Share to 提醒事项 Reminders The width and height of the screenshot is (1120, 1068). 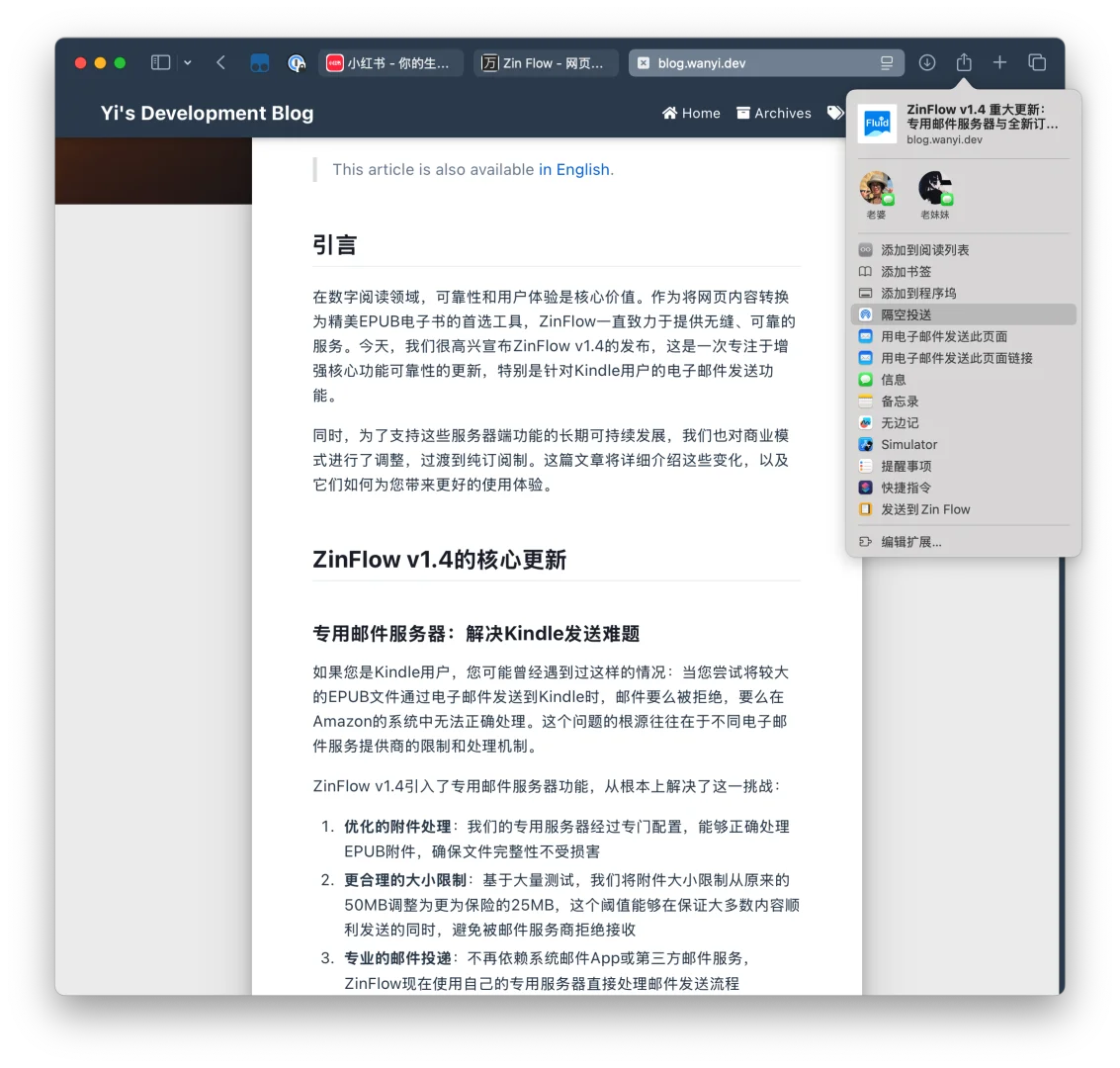[964, 466]
